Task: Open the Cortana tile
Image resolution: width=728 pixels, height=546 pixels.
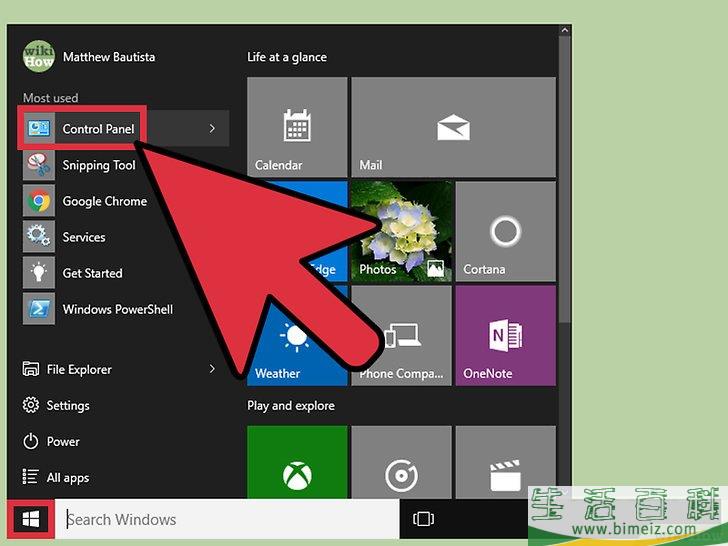Action: coord(506,231)
